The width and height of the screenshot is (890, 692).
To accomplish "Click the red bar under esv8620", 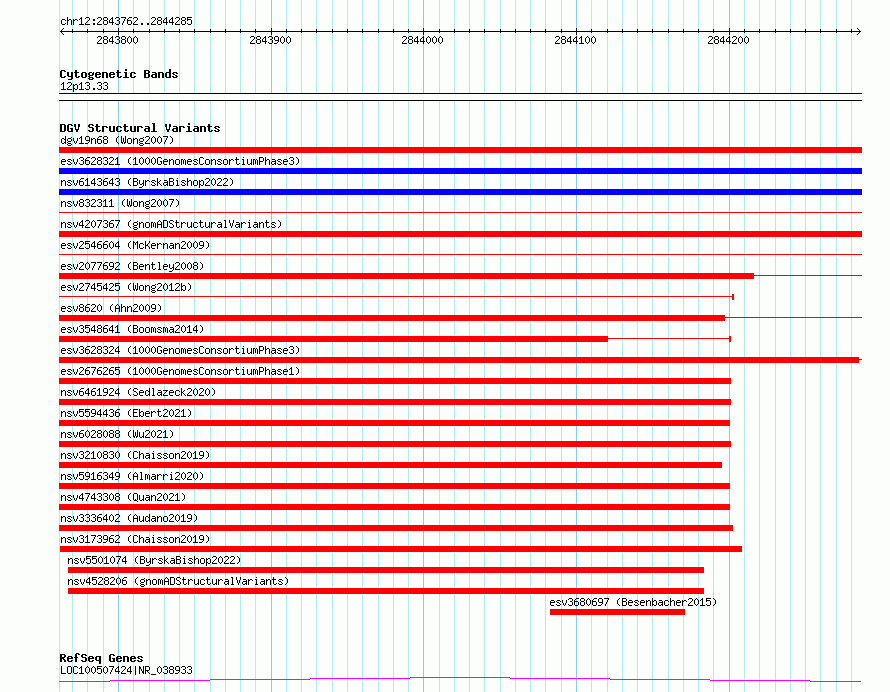I will (x=392, y=318).
